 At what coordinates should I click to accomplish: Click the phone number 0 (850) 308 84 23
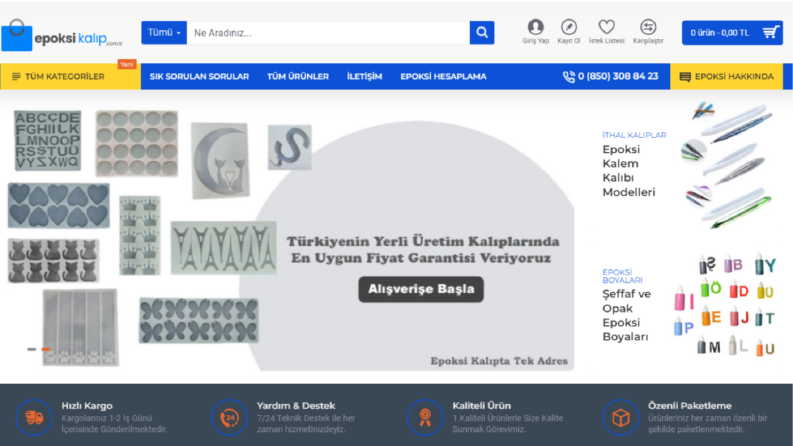[x=618, y=76]
